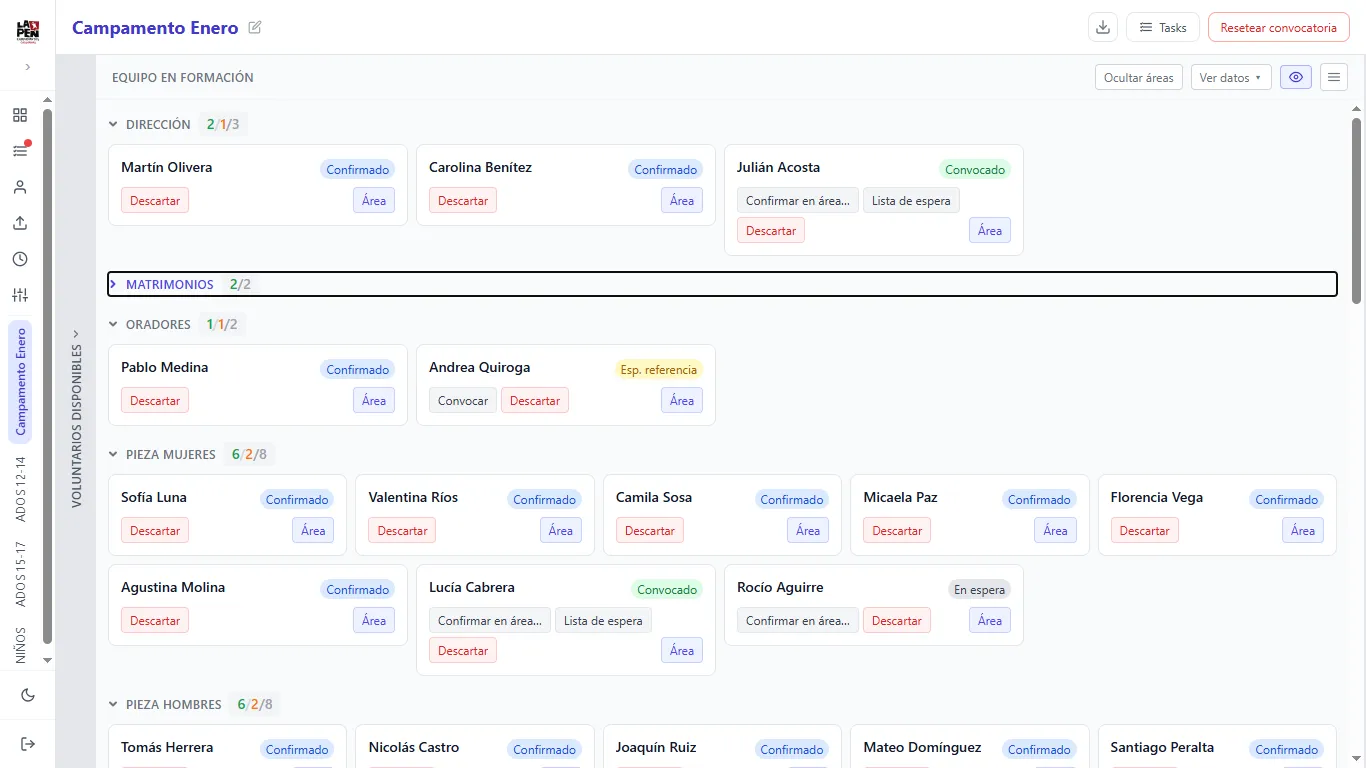Open the Ver datos dropdown
The width and height of the screenshot is (1366, 768).
(1230, 77)
